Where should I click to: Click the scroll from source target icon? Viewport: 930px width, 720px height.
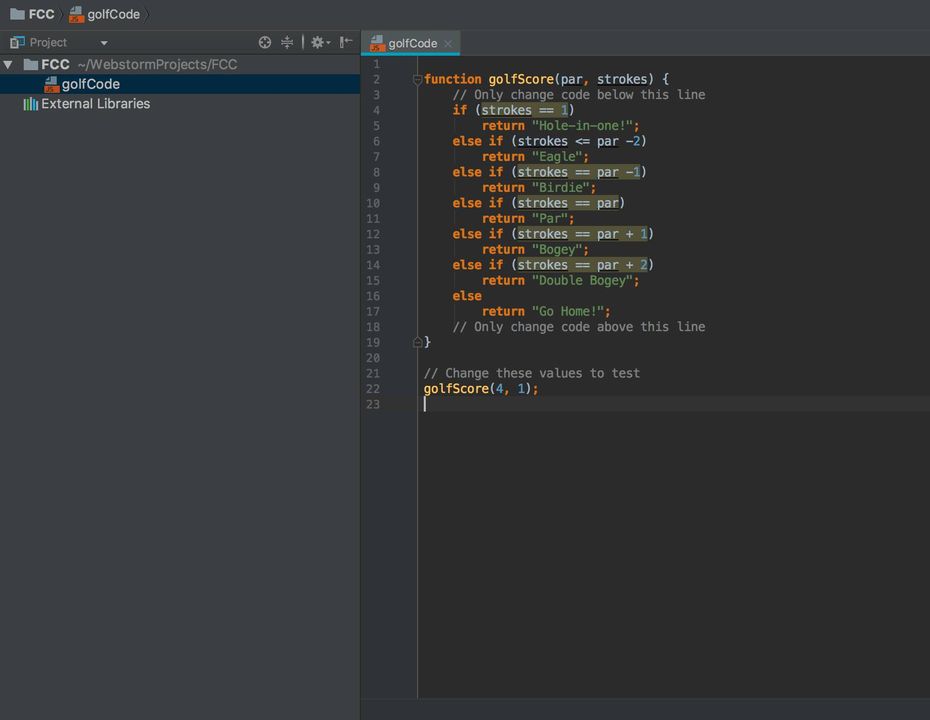265,42
